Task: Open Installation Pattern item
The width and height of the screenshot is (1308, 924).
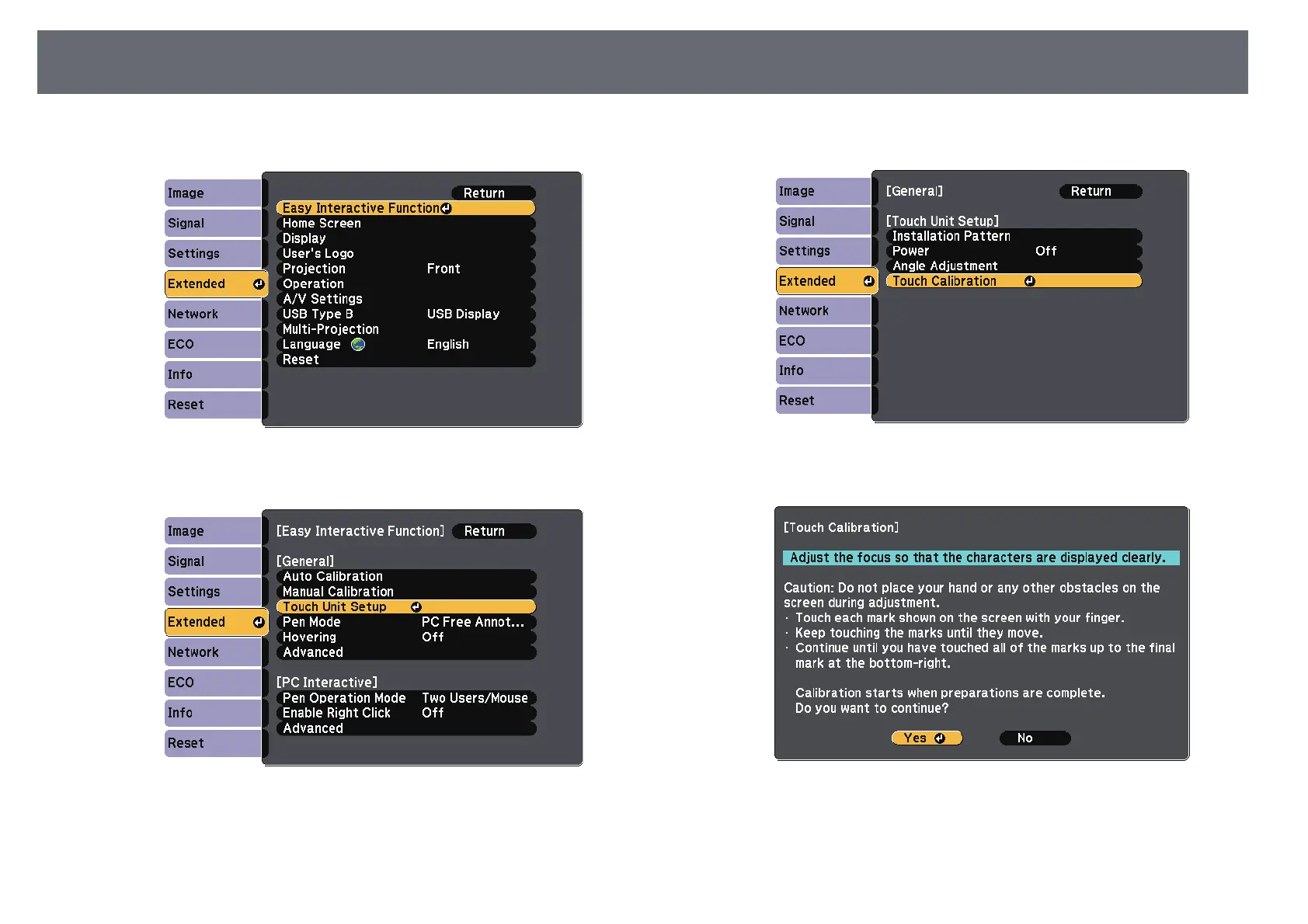Action: (1014, 236)
